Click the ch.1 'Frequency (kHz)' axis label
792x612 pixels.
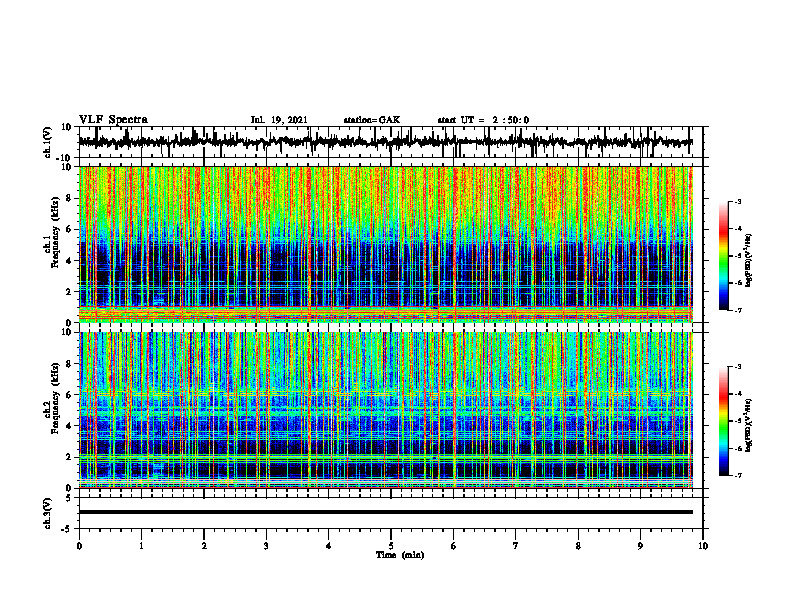55,230
